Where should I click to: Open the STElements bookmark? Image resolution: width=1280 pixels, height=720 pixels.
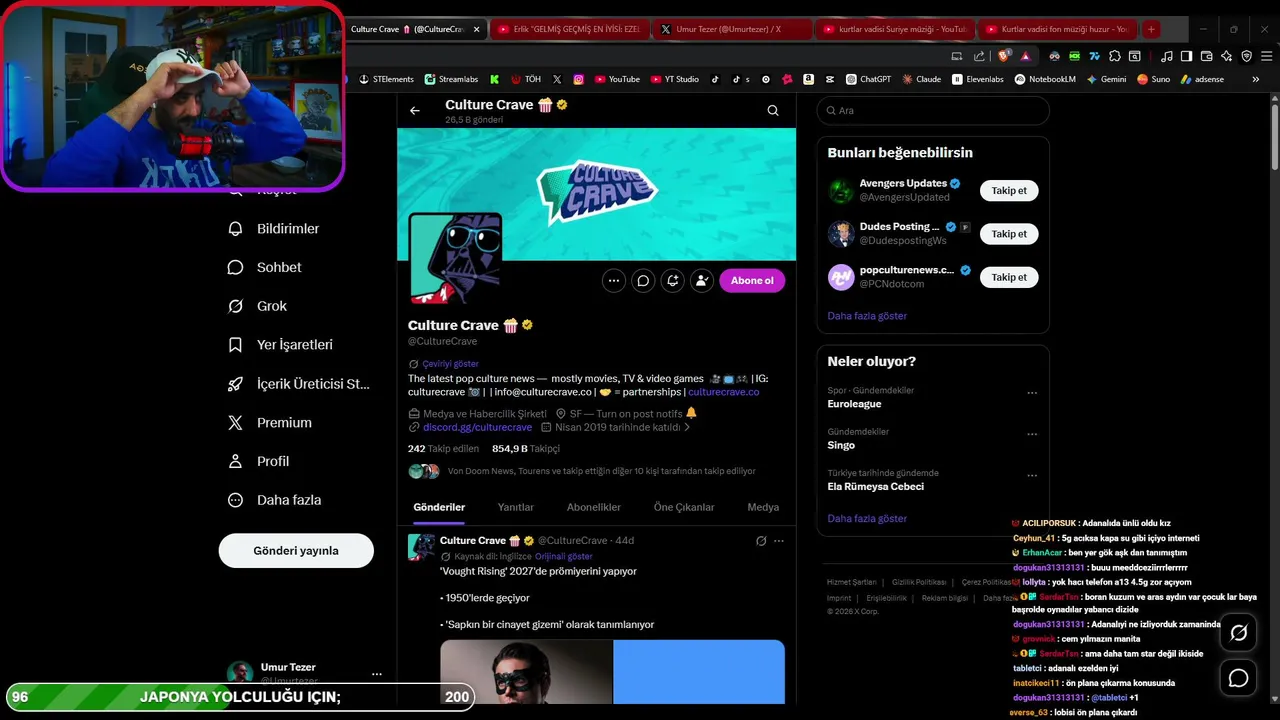tap(386, 79)
